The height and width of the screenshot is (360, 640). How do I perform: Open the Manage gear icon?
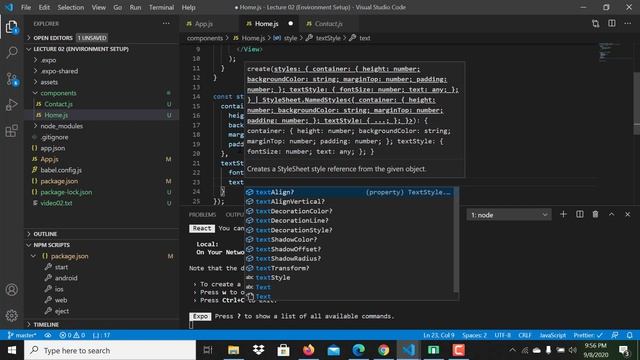point(11,315)
